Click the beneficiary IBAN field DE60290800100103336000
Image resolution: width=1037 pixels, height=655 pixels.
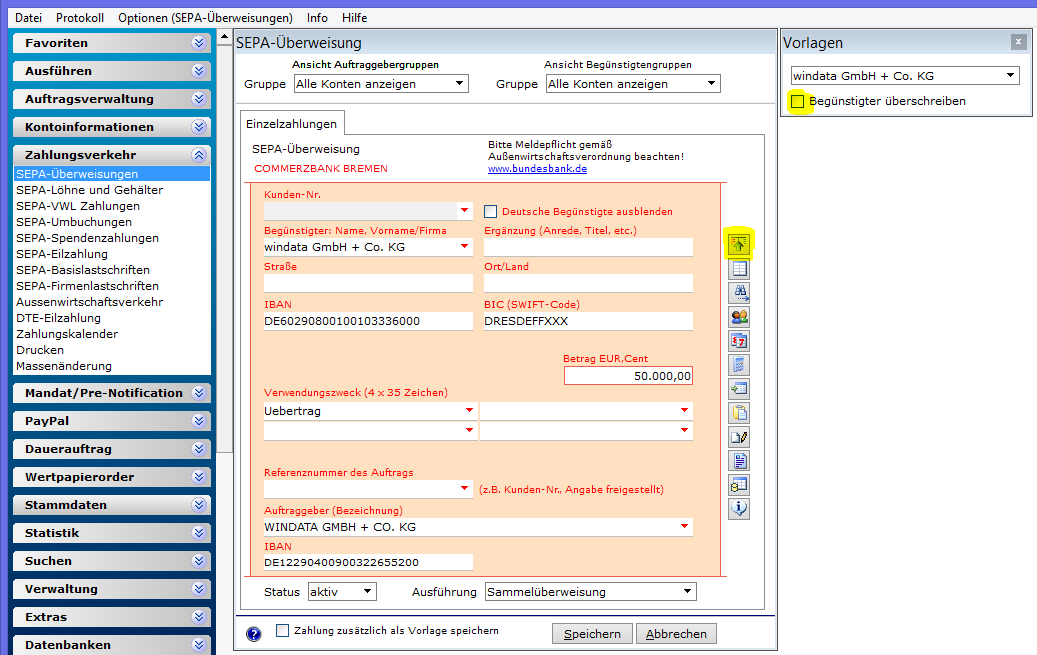tap(368, 321)
